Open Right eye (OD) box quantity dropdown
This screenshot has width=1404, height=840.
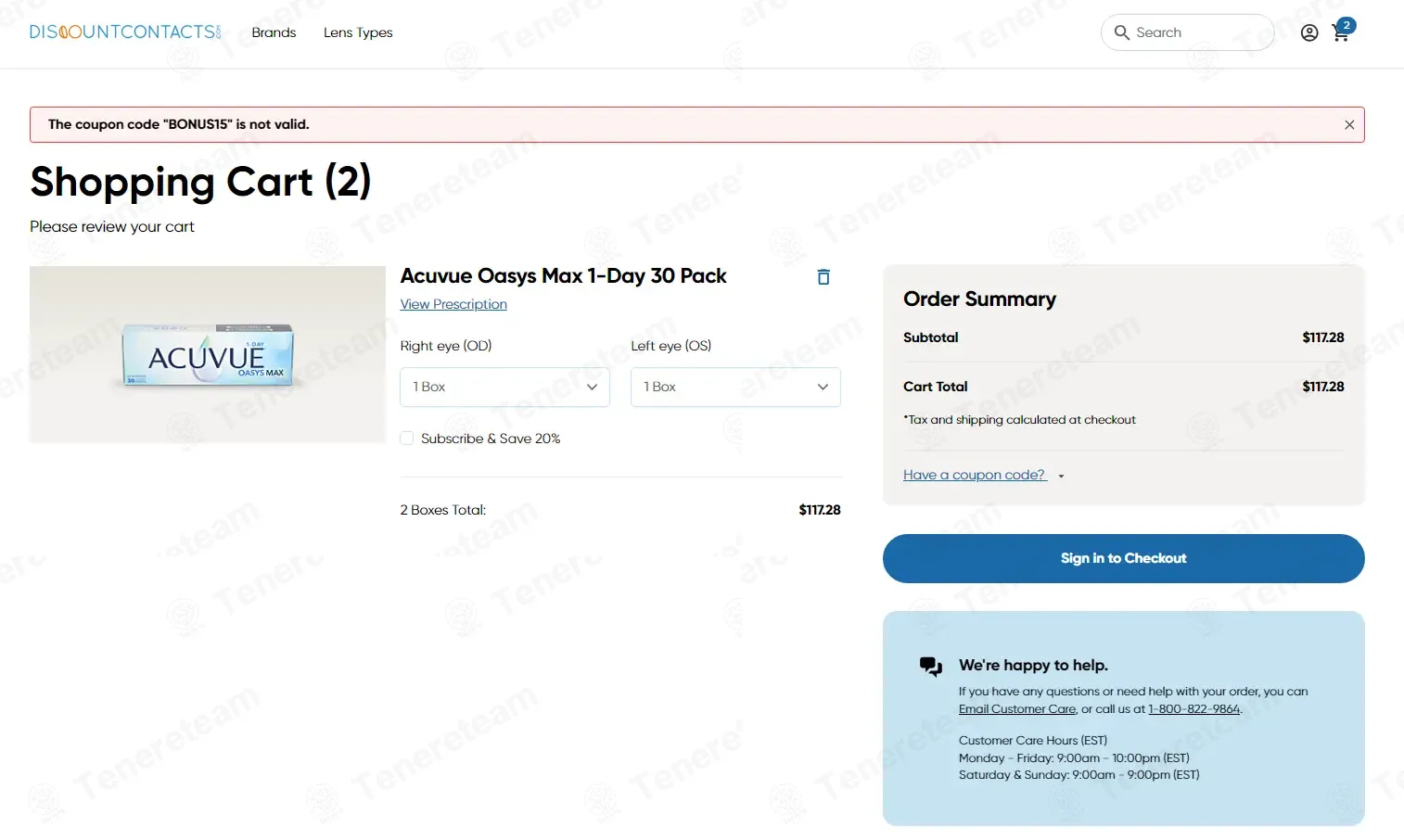point(504,387)
